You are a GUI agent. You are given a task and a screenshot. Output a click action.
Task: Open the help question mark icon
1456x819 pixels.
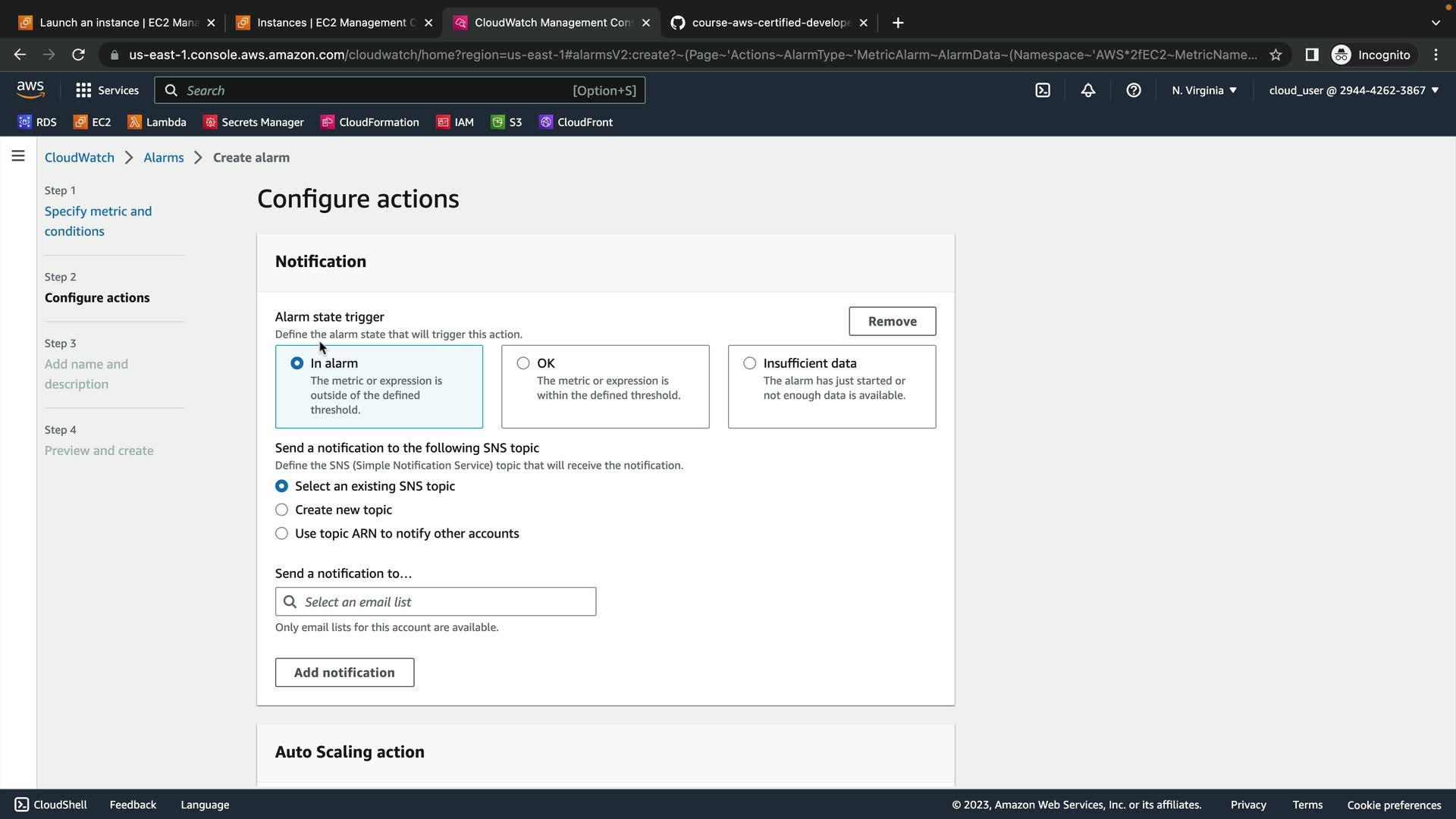point(1134,90)
